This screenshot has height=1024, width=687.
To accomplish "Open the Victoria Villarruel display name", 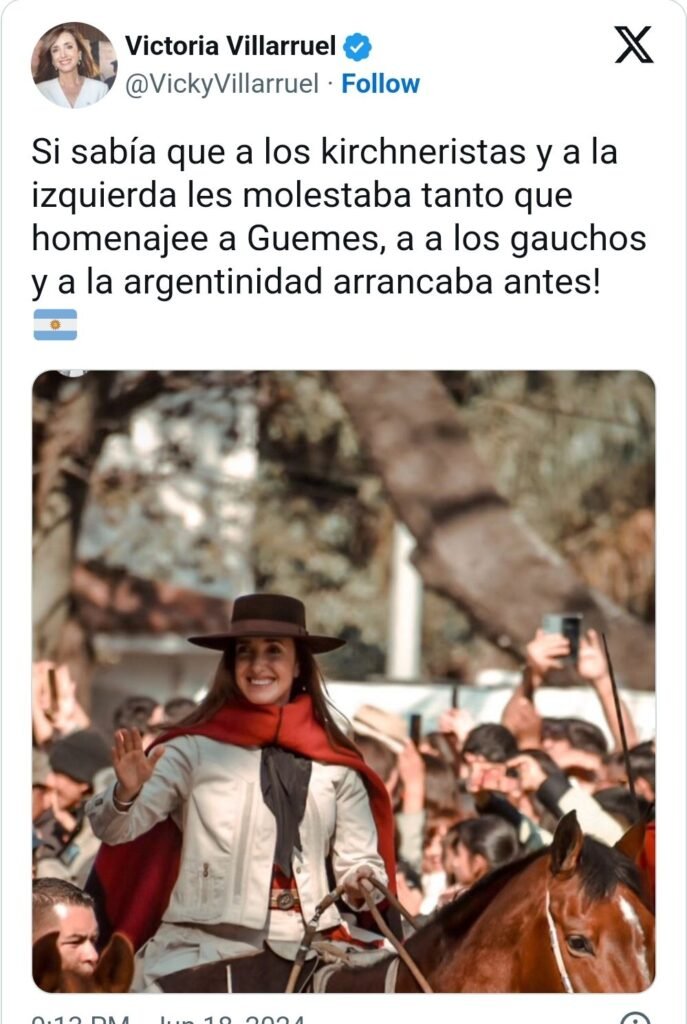I will point(231,46).
